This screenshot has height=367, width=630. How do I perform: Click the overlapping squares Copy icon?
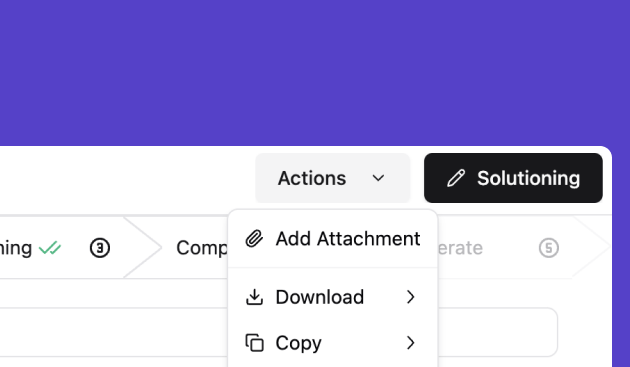click(x=254, y=343)
